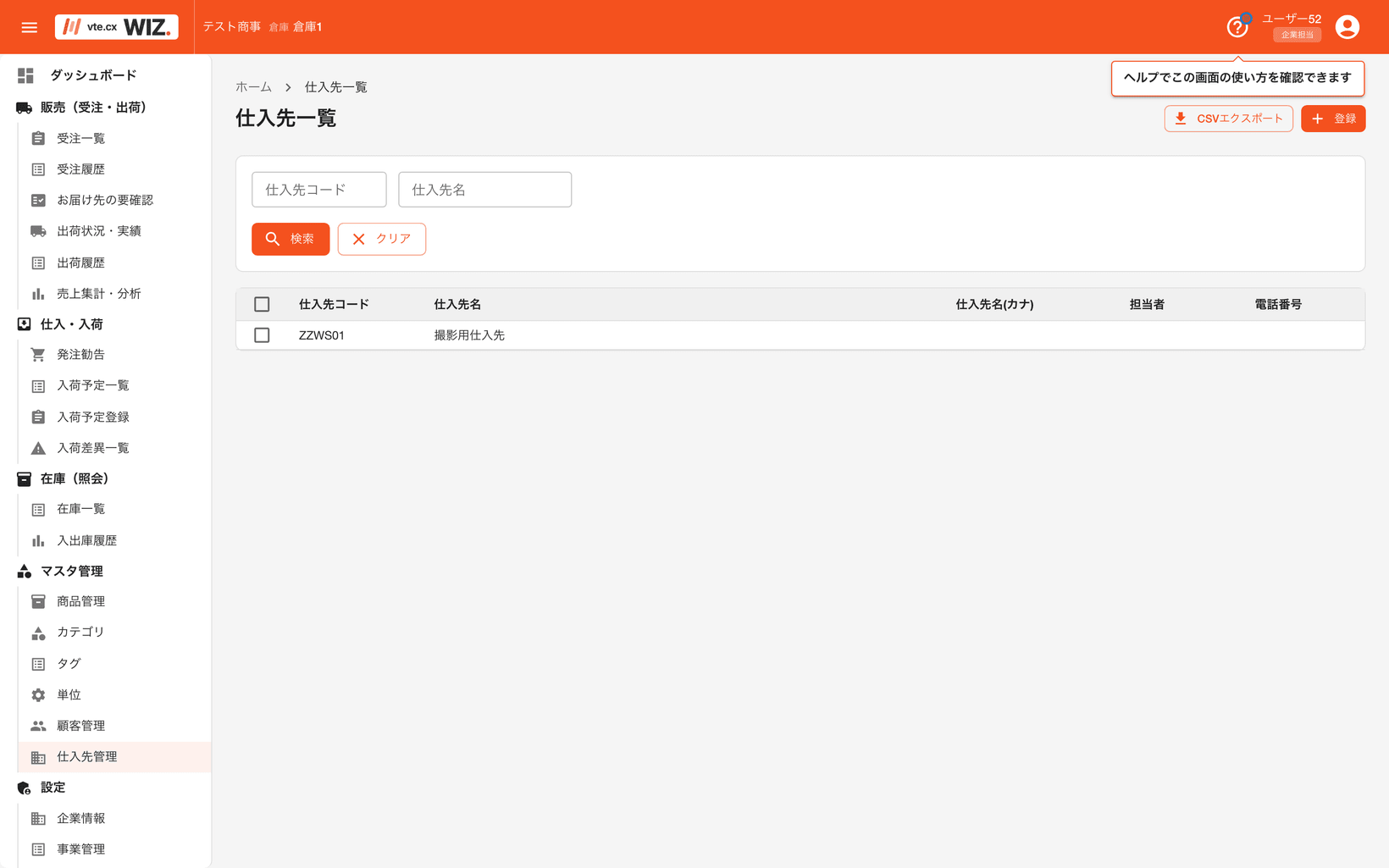The width and height of the screenshot is (1389, 868).
Task: Click the テスト商事 company name
Action: click(232, 27)
